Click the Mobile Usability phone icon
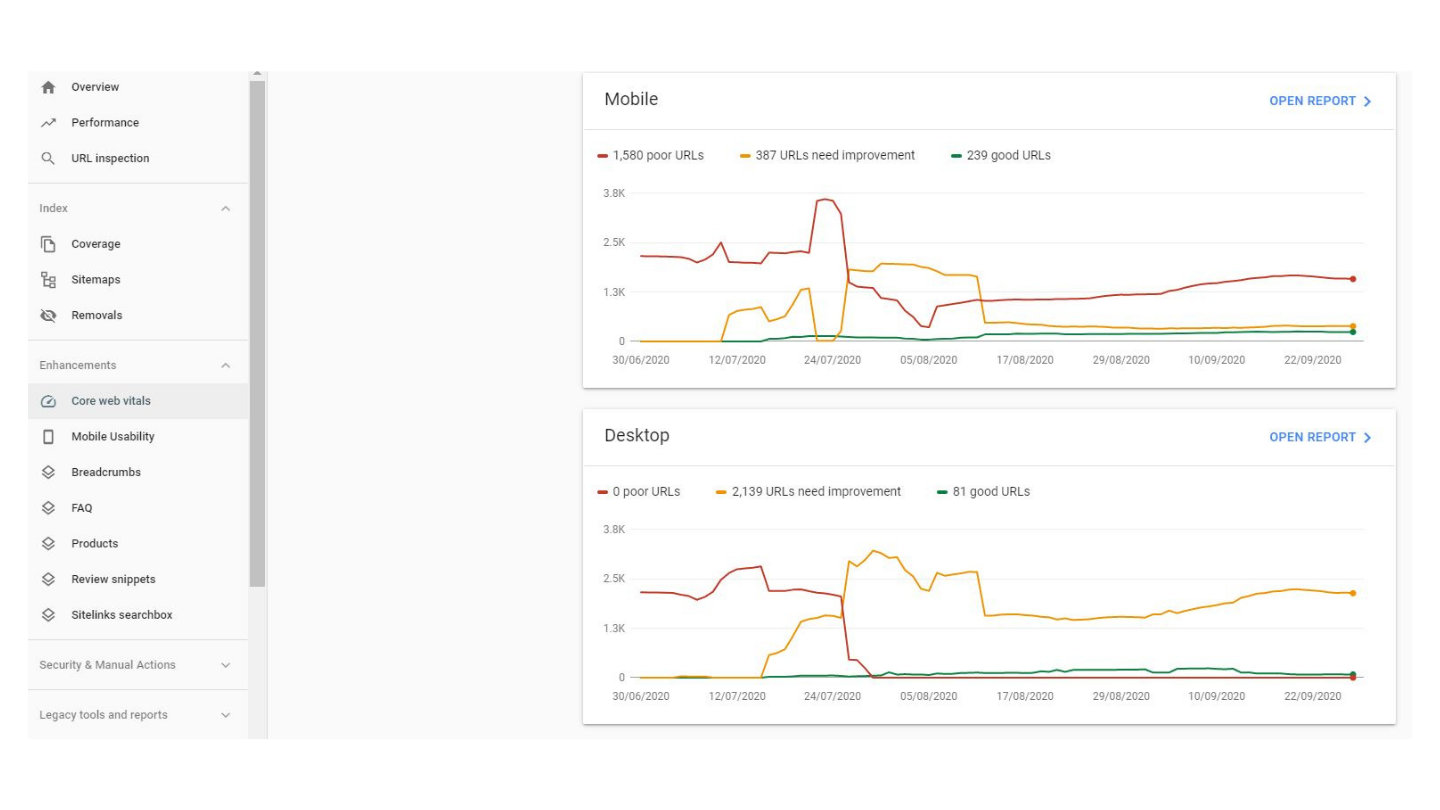The image size is (1440, 810). coord(48,437)
